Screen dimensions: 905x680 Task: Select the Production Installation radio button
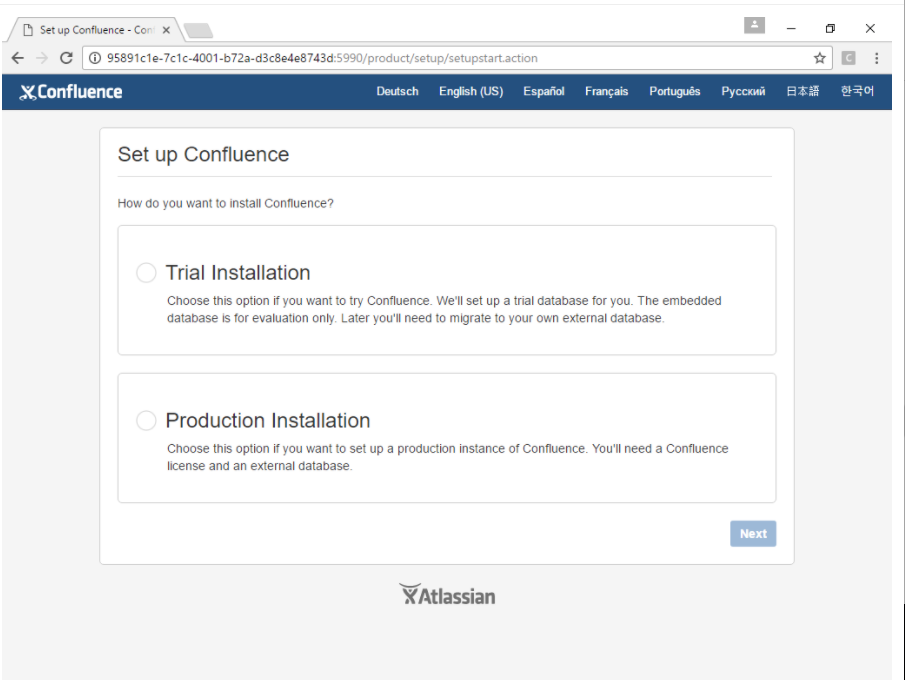[x=146, y=420]
